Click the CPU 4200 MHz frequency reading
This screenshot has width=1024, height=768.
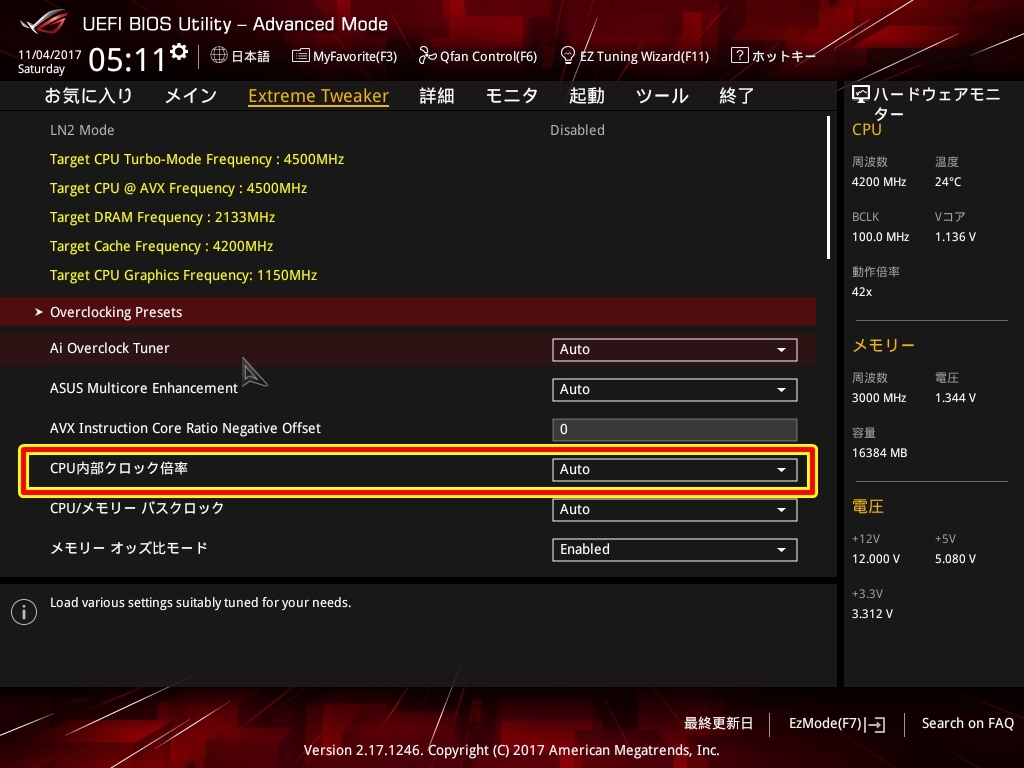pos(879,182)
